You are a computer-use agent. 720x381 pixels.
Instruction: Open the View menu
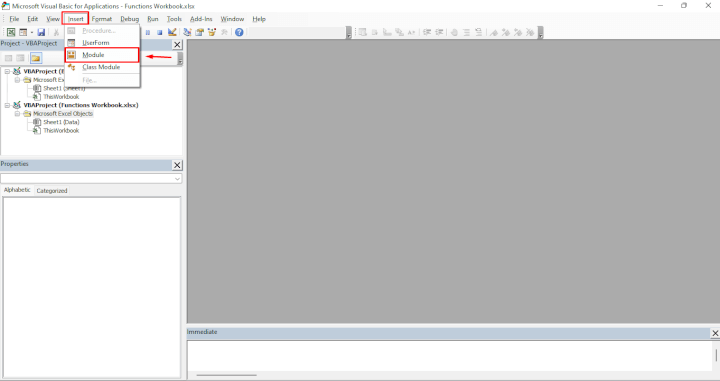53,19
